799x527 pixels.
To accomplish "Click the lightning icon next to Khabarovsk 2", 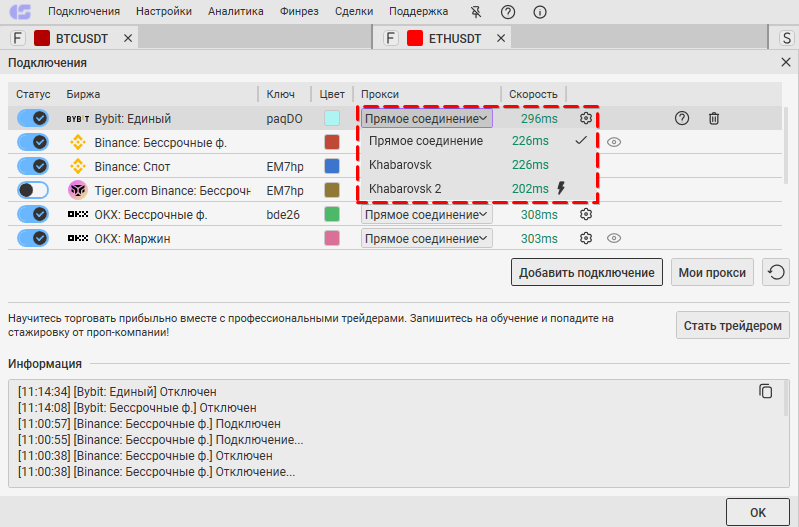I will (561, 188).
